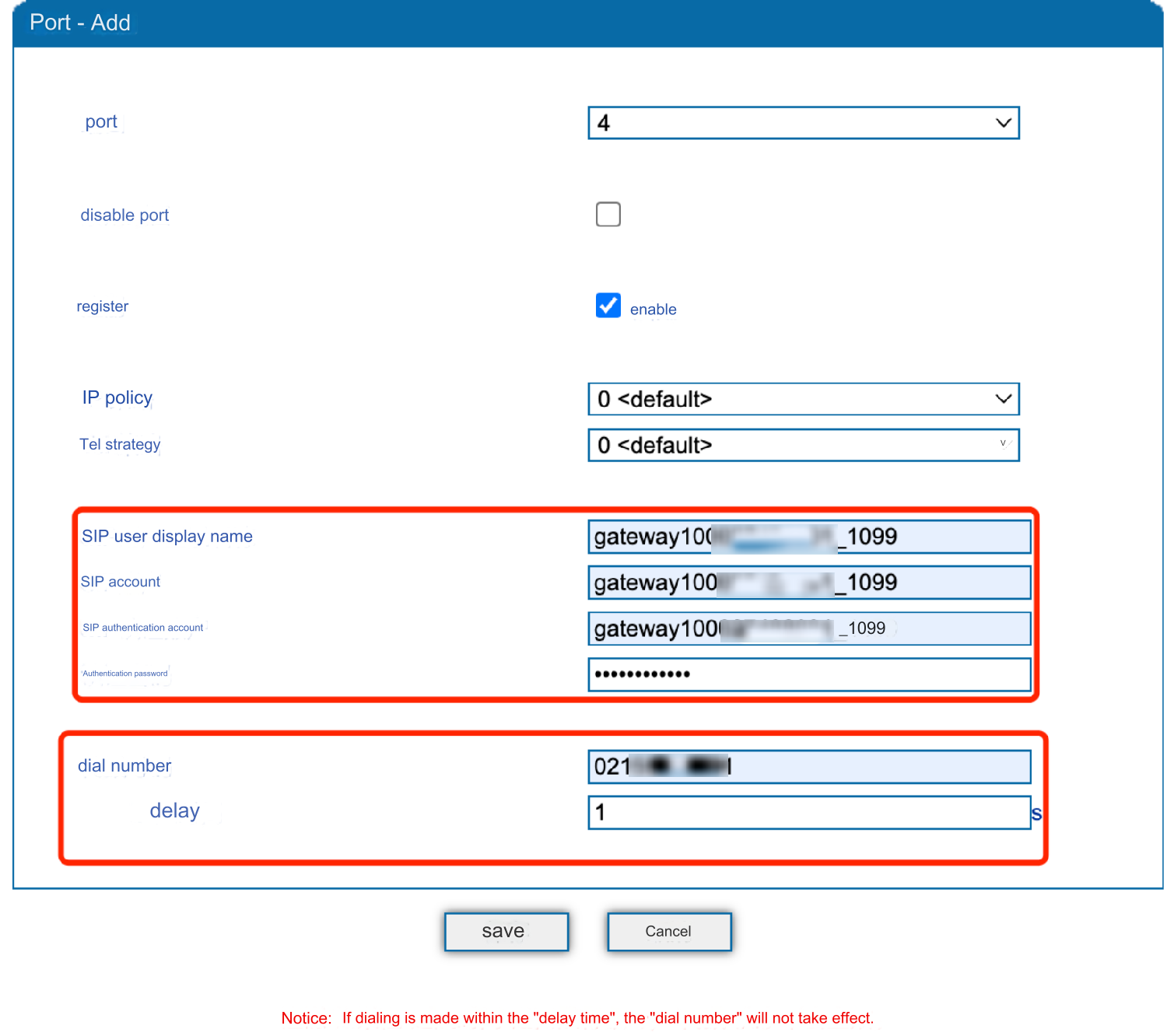Click the port label link
The width and height of the screenshot is (1167, 1036).
[102, 121]
